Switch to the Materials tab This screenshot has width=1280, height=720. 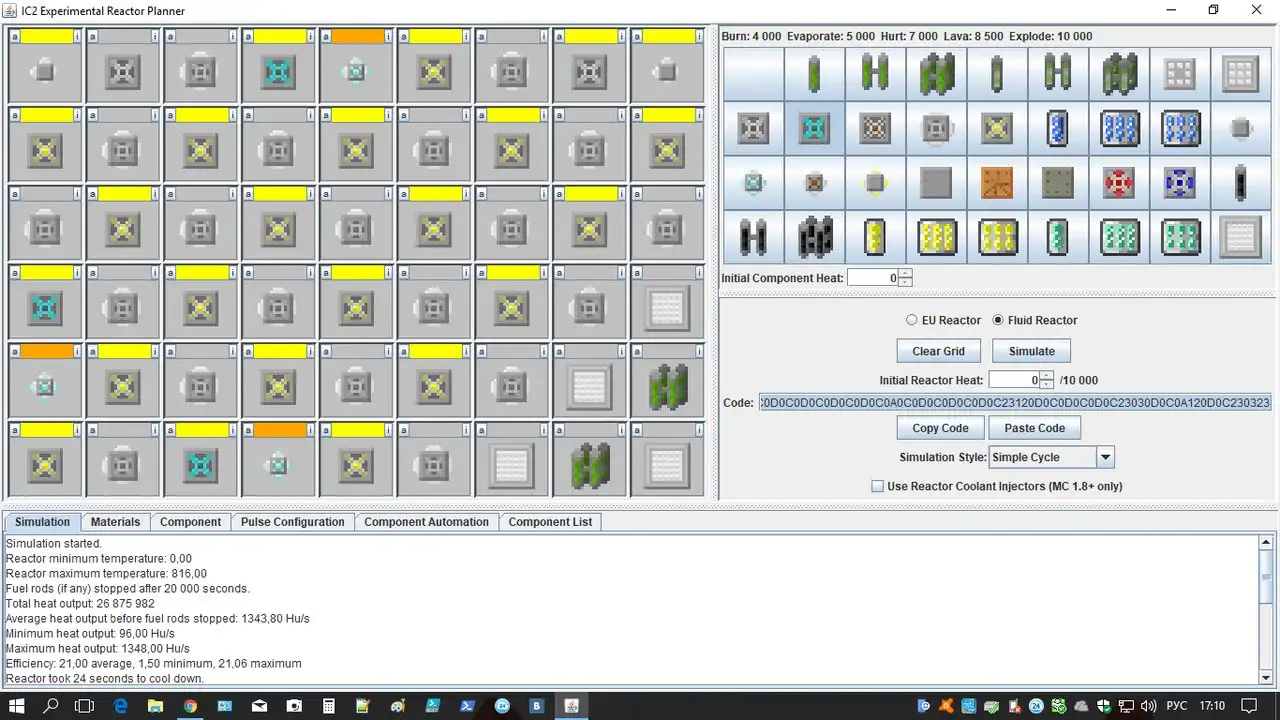click(x=115, y=522)
